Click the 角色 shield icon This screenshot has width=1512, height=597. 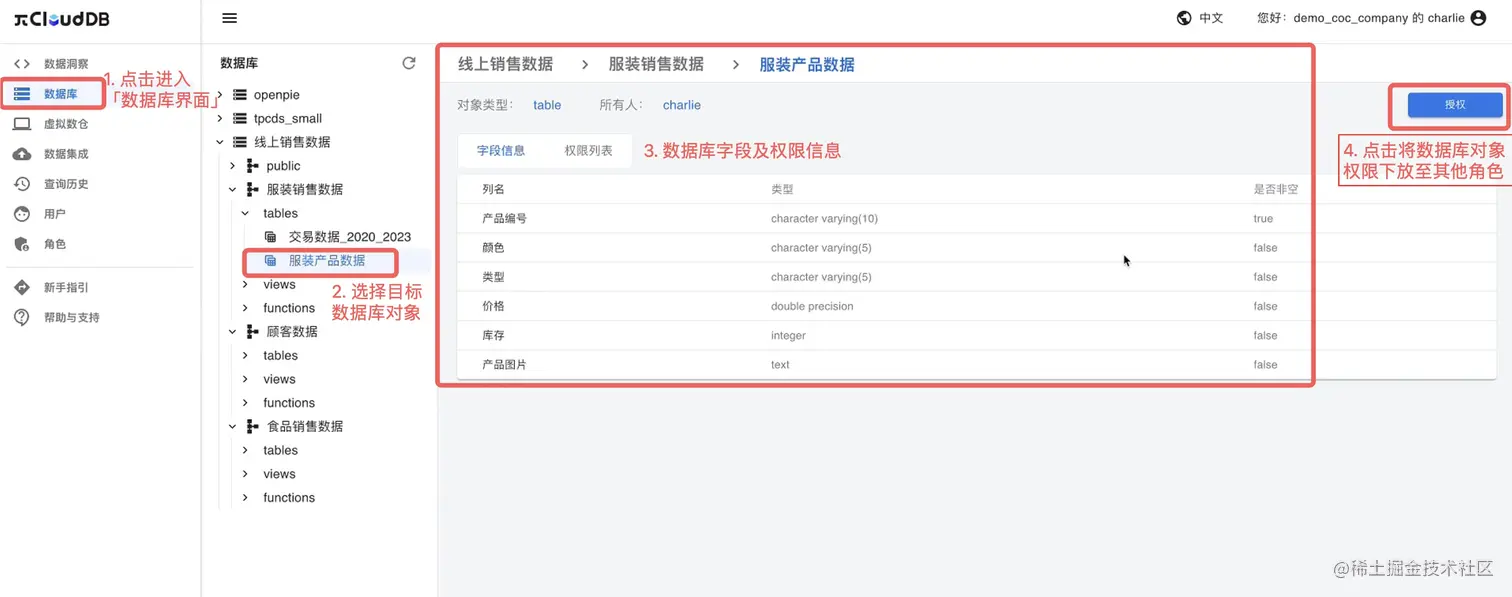21,244
